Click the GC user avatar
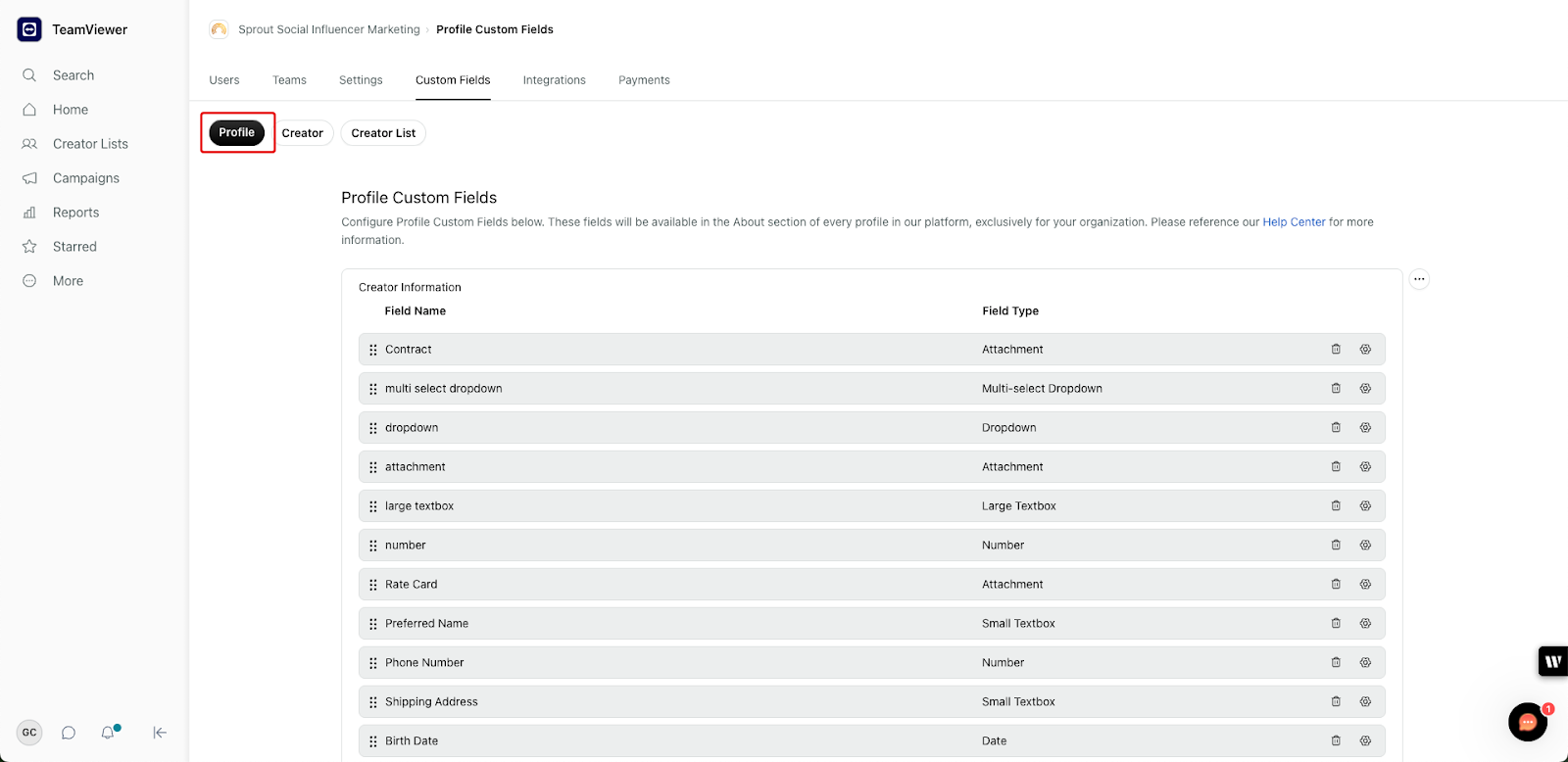This screenshot has height=762, width=1568. click(29, 733)
